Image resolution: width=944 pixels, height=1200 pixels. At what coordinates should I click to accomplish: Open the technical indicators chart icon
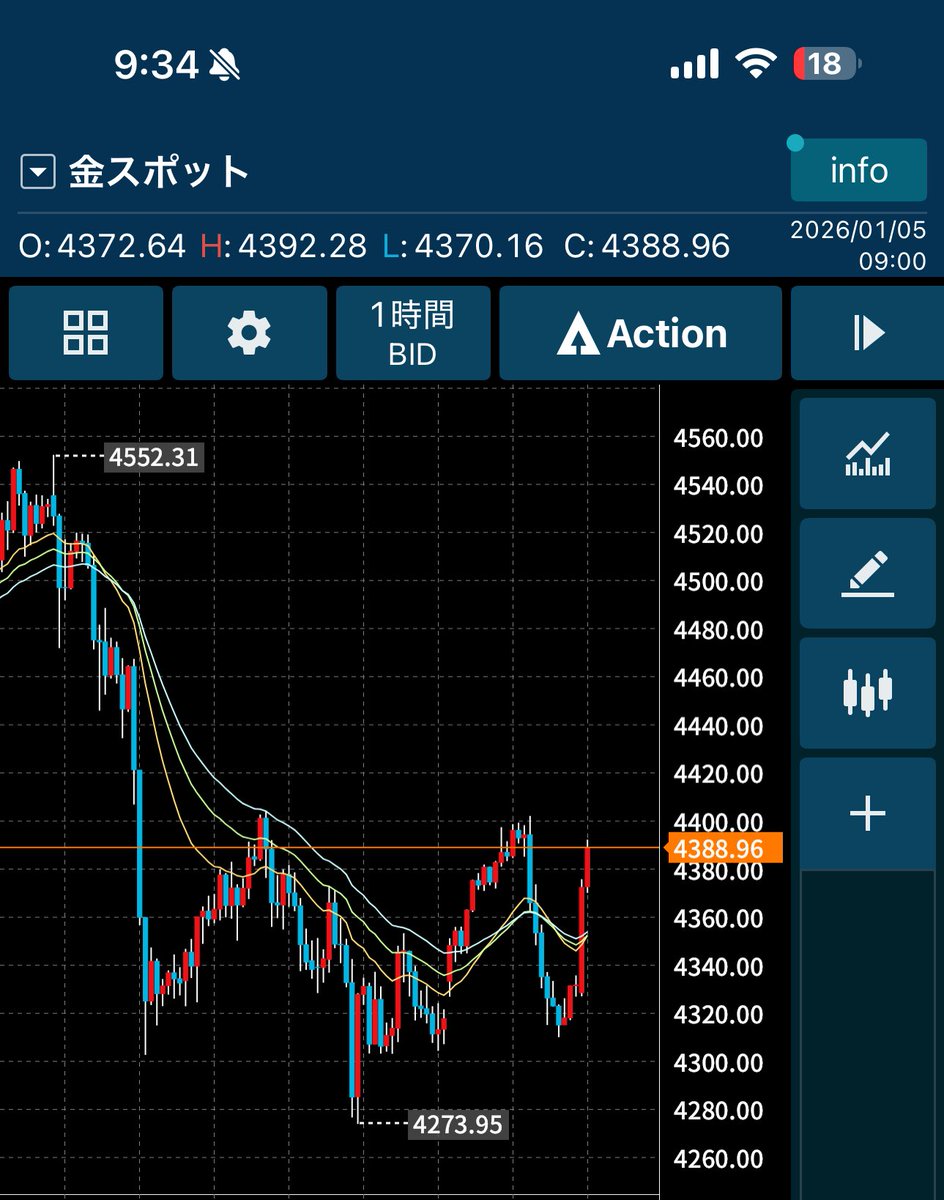coord(868,455)
